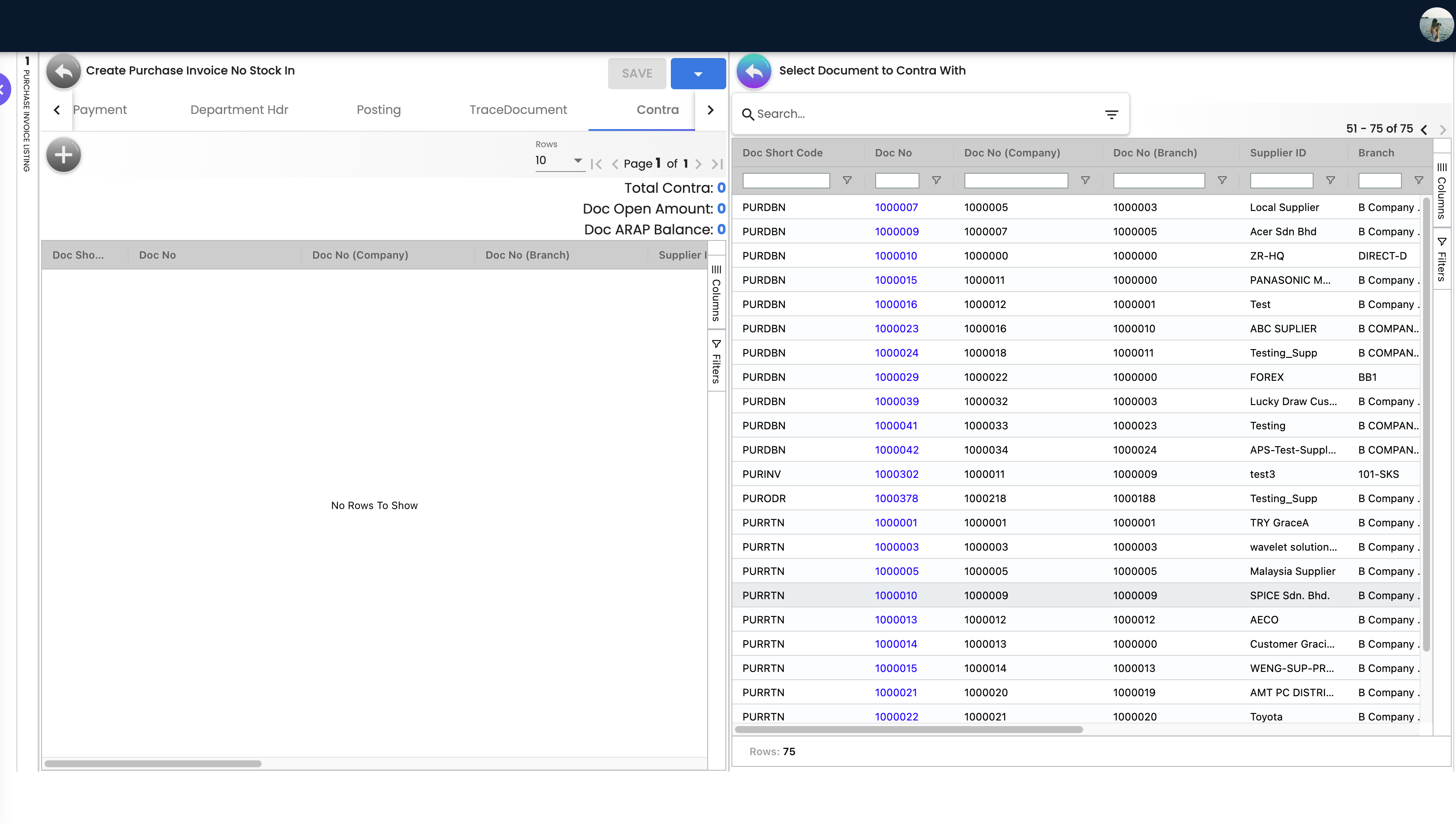Open filter menu for Doc No (Company) column

tap(1085, 180)
